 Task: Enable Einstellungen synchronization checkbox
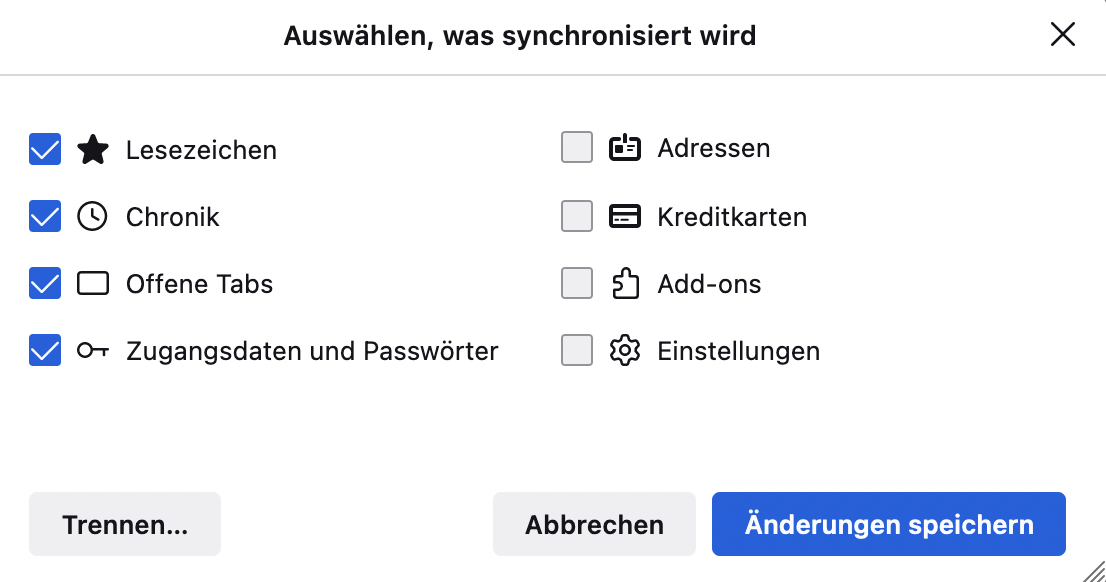[x=577, y=351]
